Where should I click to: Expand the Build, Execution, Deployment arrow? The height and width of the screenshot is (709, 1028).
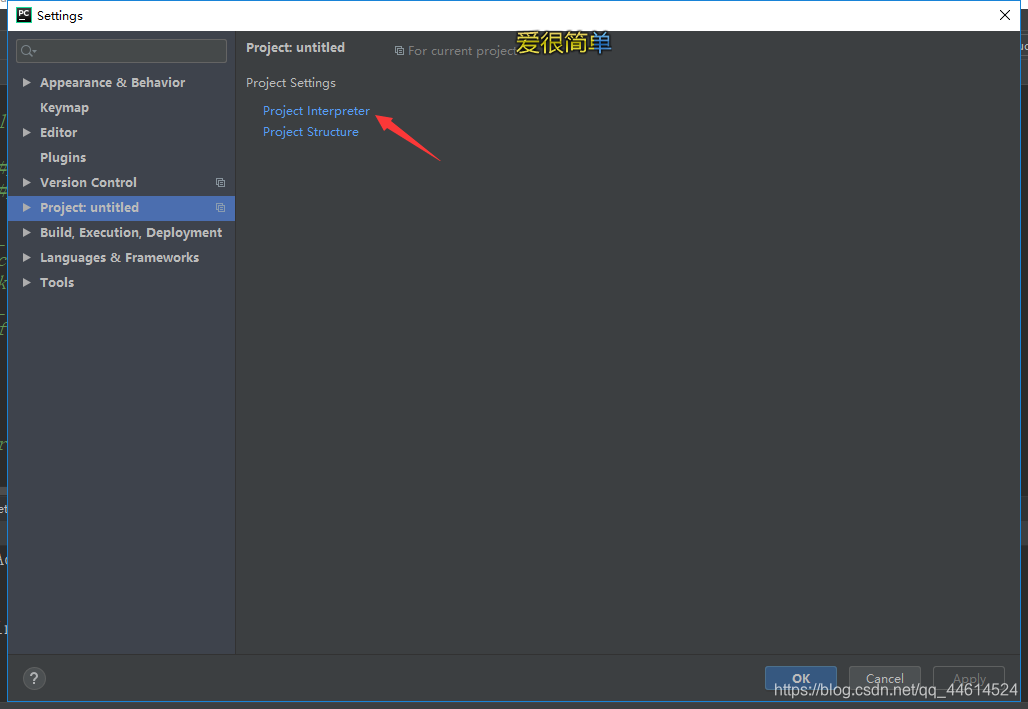click(x=26, y=232)
